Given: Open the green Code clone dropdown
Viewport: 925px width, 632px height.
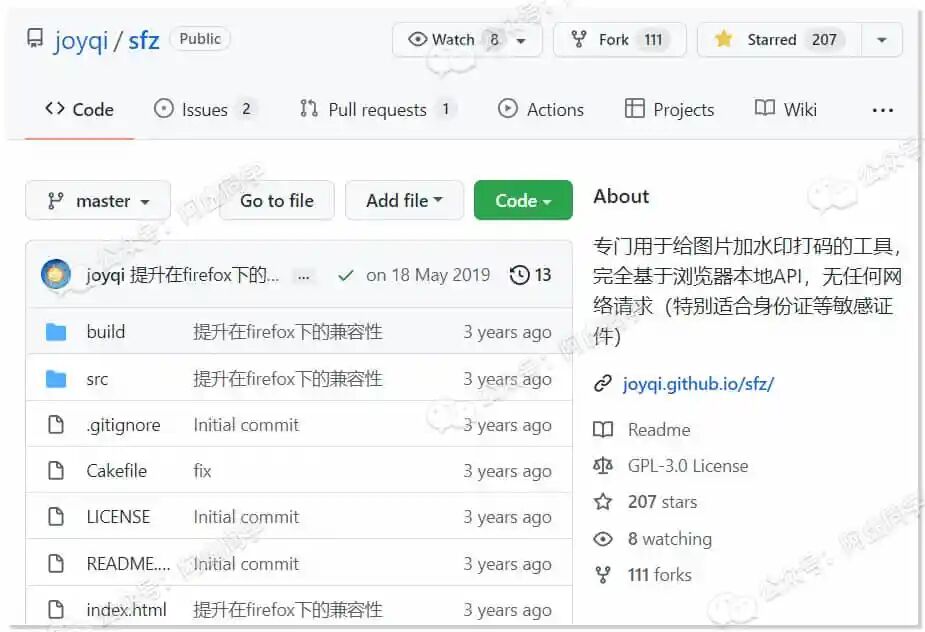Looking at the screenshot, I should (523, 201).
